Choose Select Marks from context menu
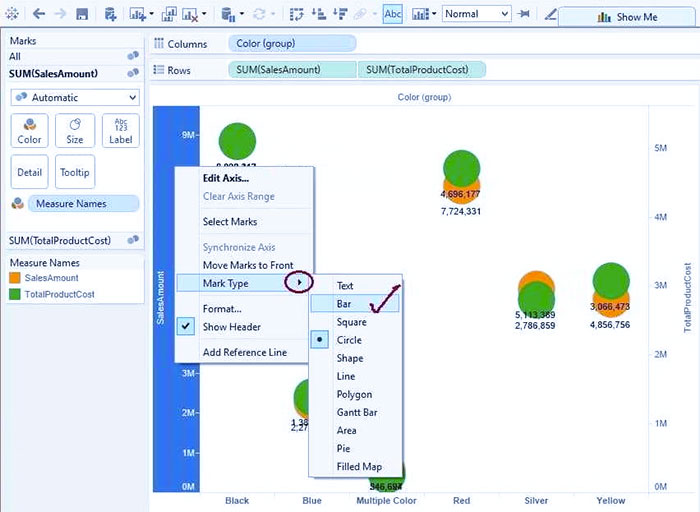Screen dimensions: 700x512 click(x=244, y=222)
